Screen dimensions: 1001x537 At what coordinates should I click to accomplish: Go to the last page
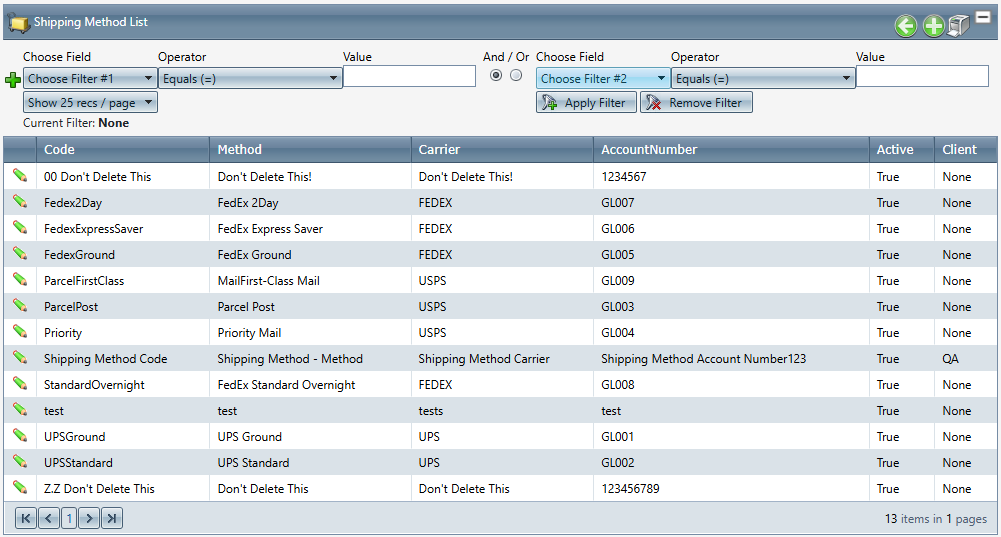(x=112, y=518)
